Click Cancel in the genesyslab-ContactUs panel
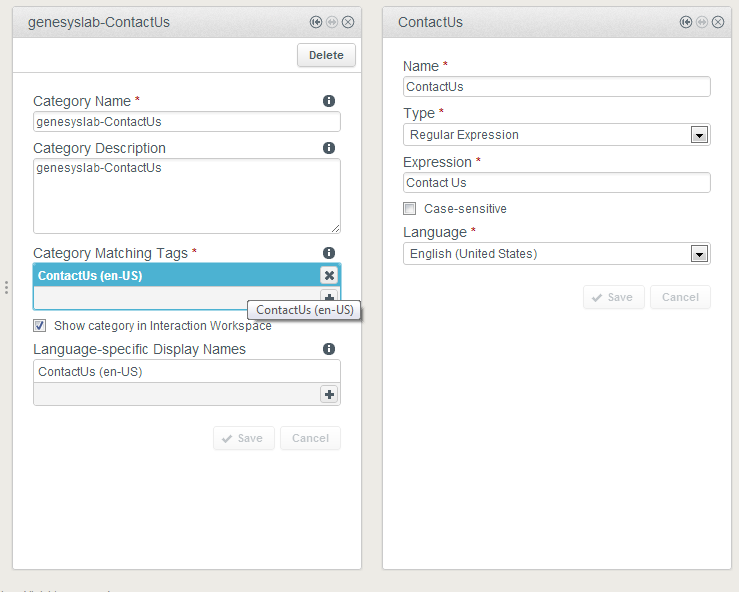The height and width of the screenshot is (592, 739). (x=310, y=438)
